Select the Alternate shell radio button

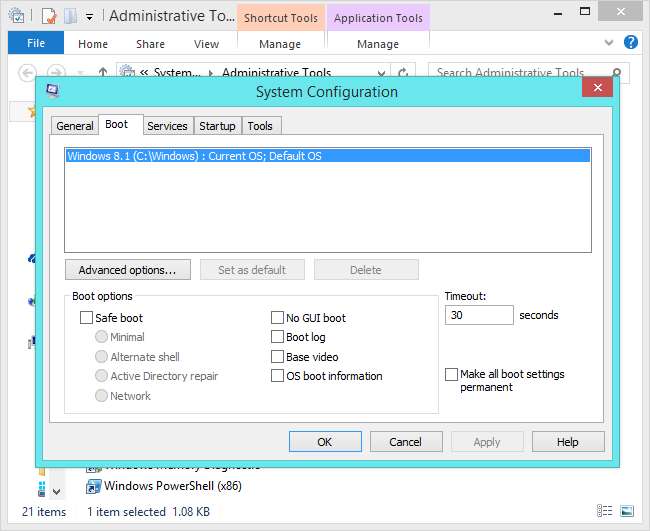coord(101,356)
